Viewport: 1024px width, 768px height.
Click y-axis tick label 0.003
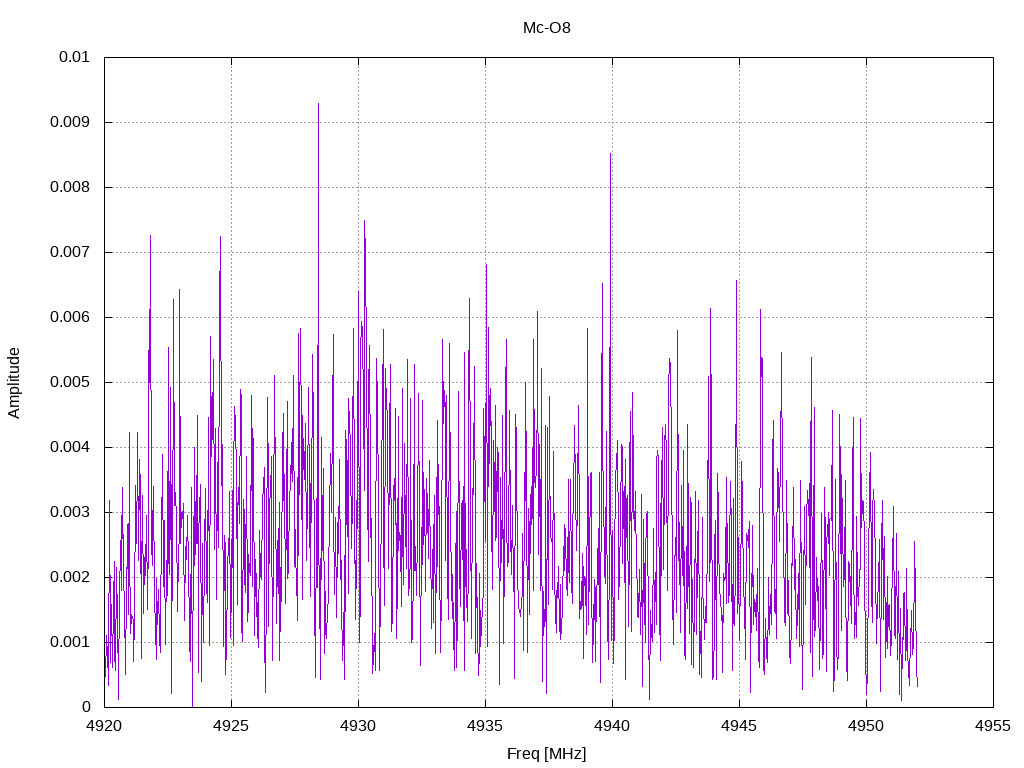coord(71,512)
